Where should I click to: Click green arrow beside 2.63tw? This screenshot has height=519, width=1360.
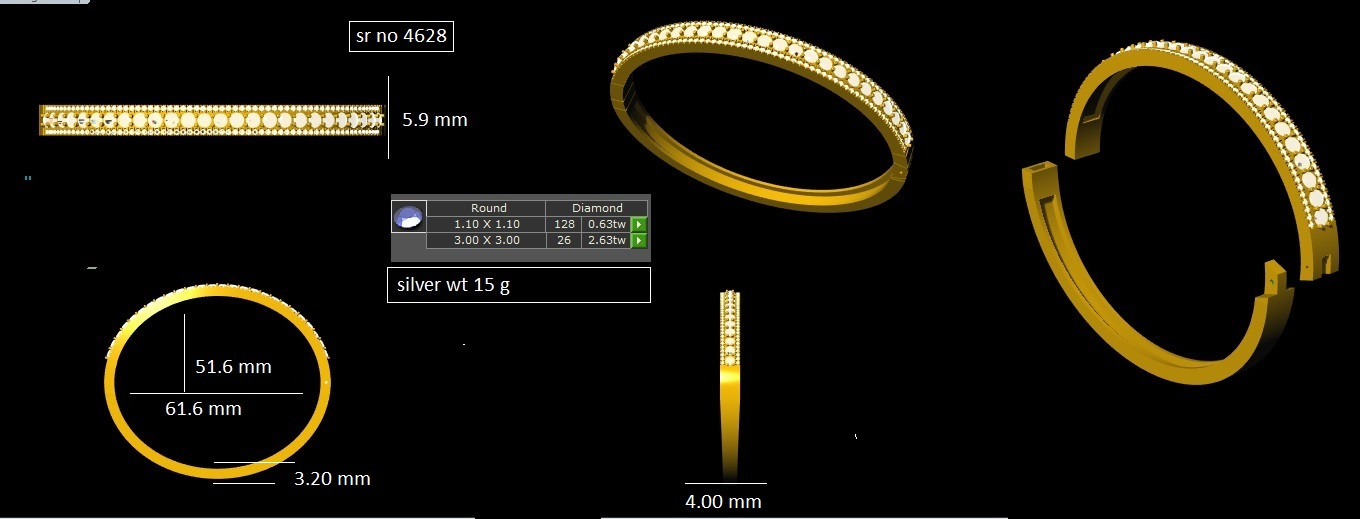click(x=640, y=240)
